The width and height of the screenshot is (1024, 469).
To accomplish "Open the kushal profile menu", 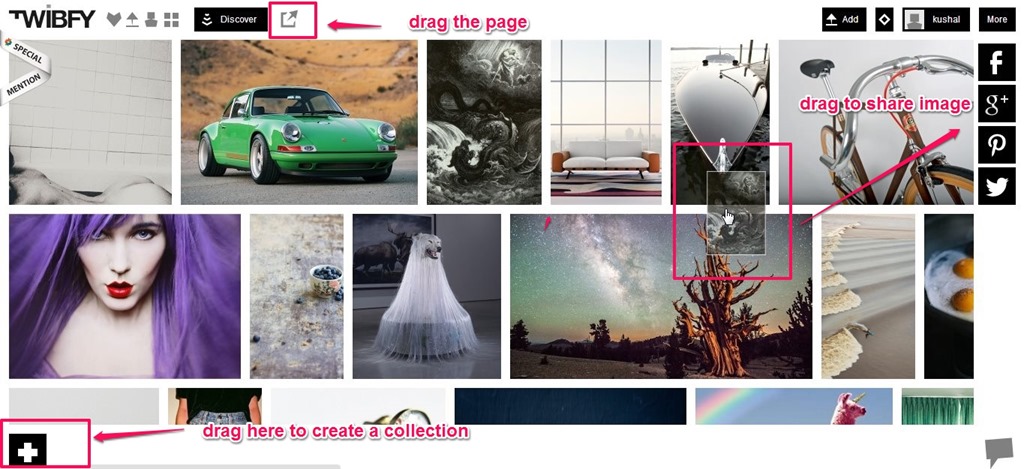I will pos(936,20).
